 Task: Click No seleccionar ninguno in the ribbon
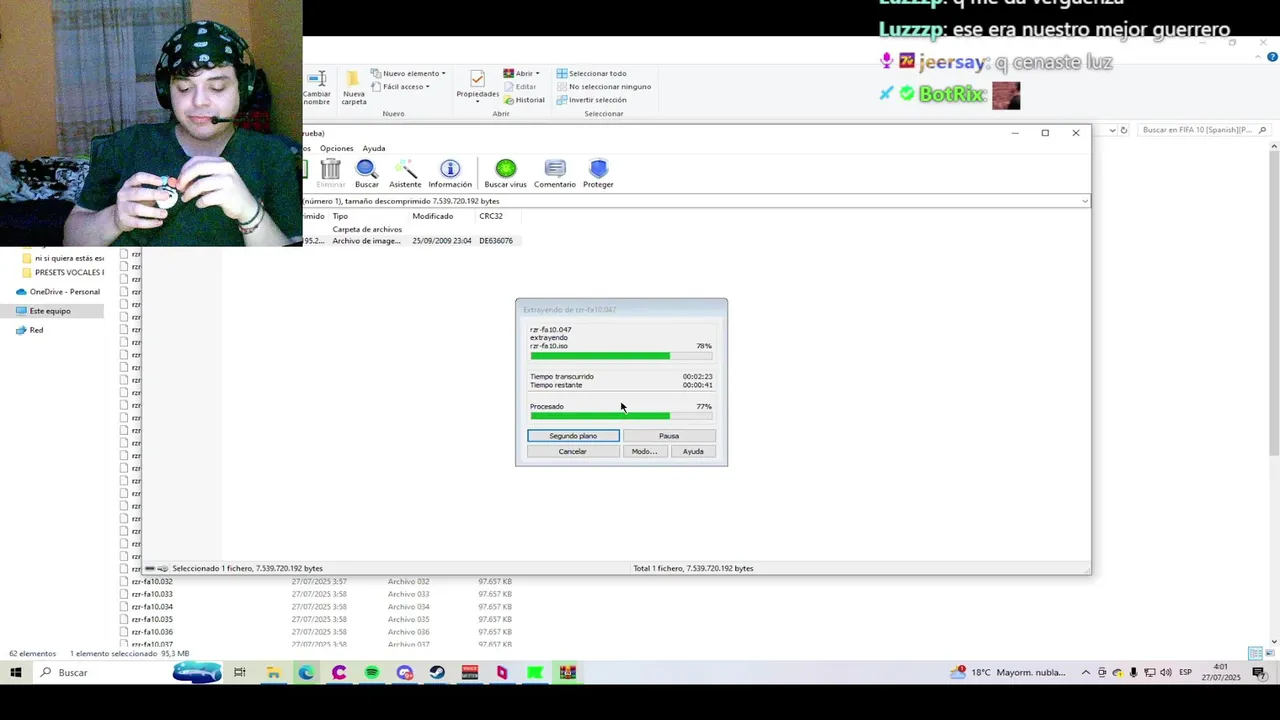(603, 86)
